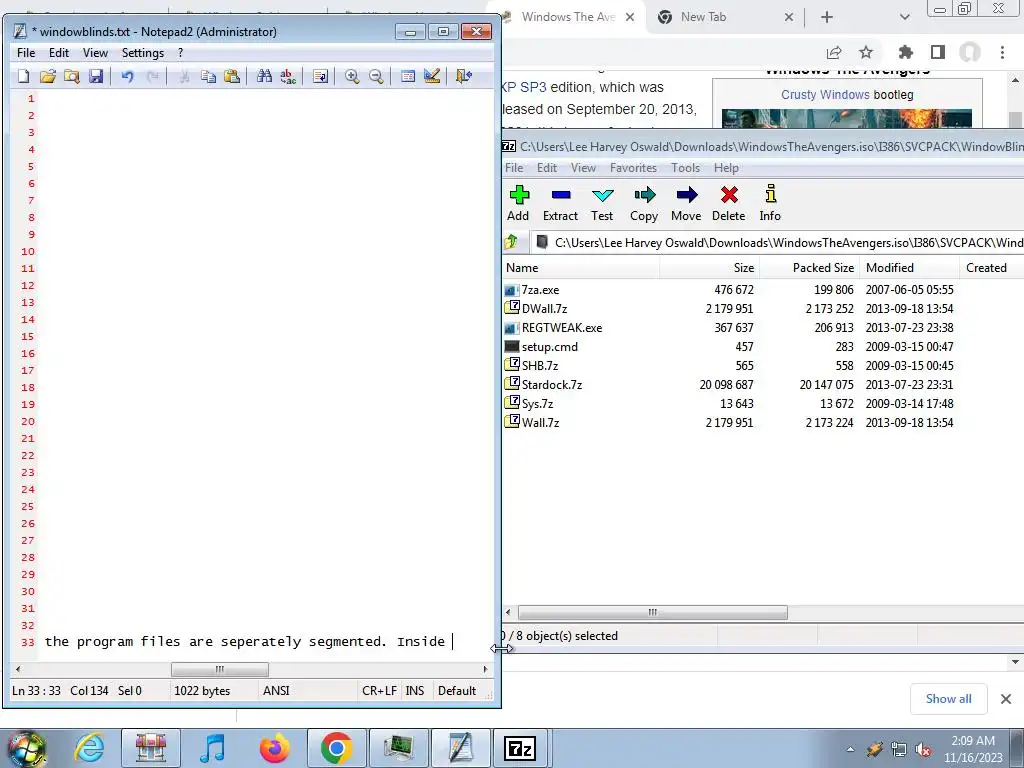Click the Crusty Windows link on the webpage
The image size is (1024, 768).
[x=825, y=95]
